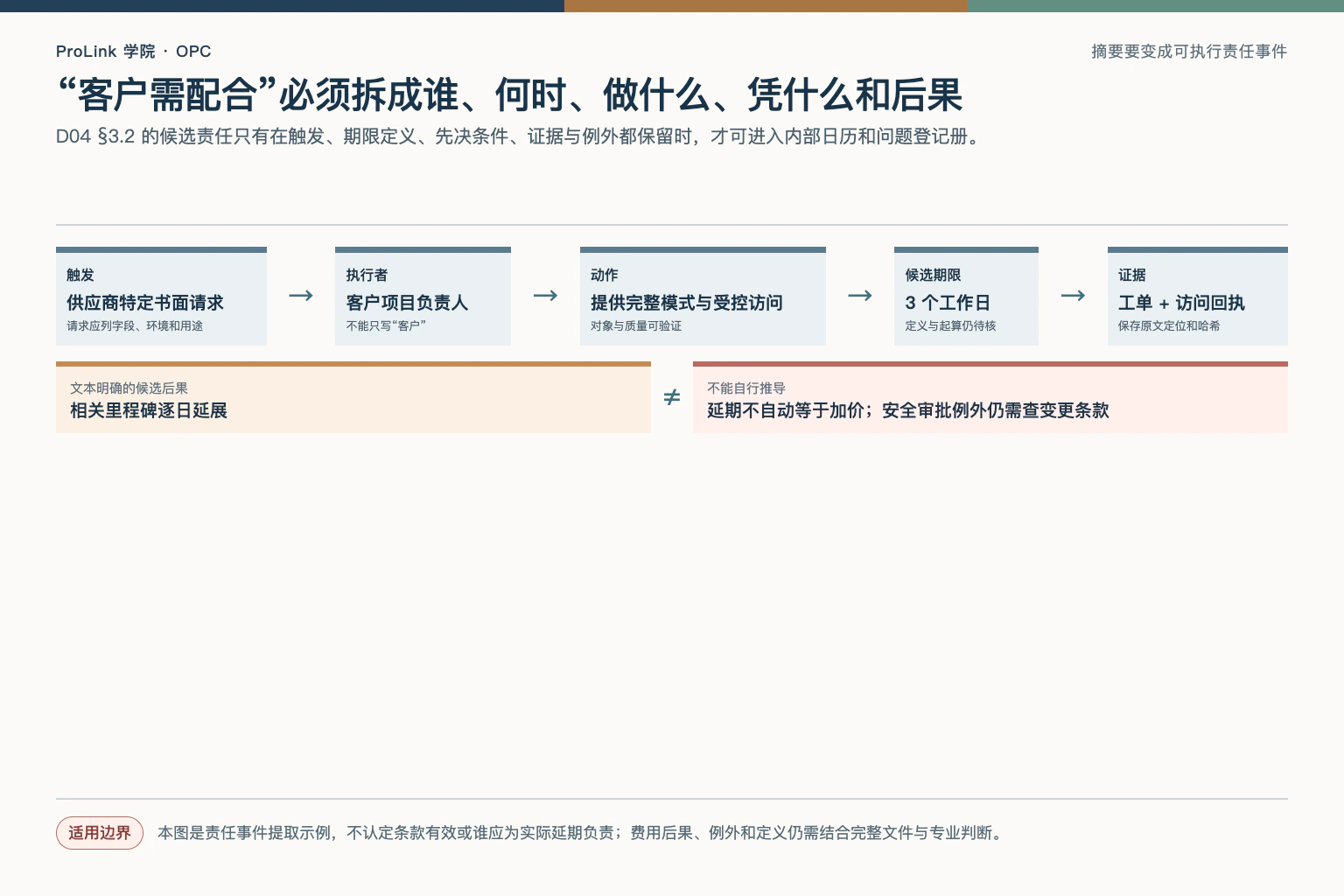Viewport: 1344px width, 896px height.
Task: Click the label 不能自行推导
Action: click(x=746, y=388)
